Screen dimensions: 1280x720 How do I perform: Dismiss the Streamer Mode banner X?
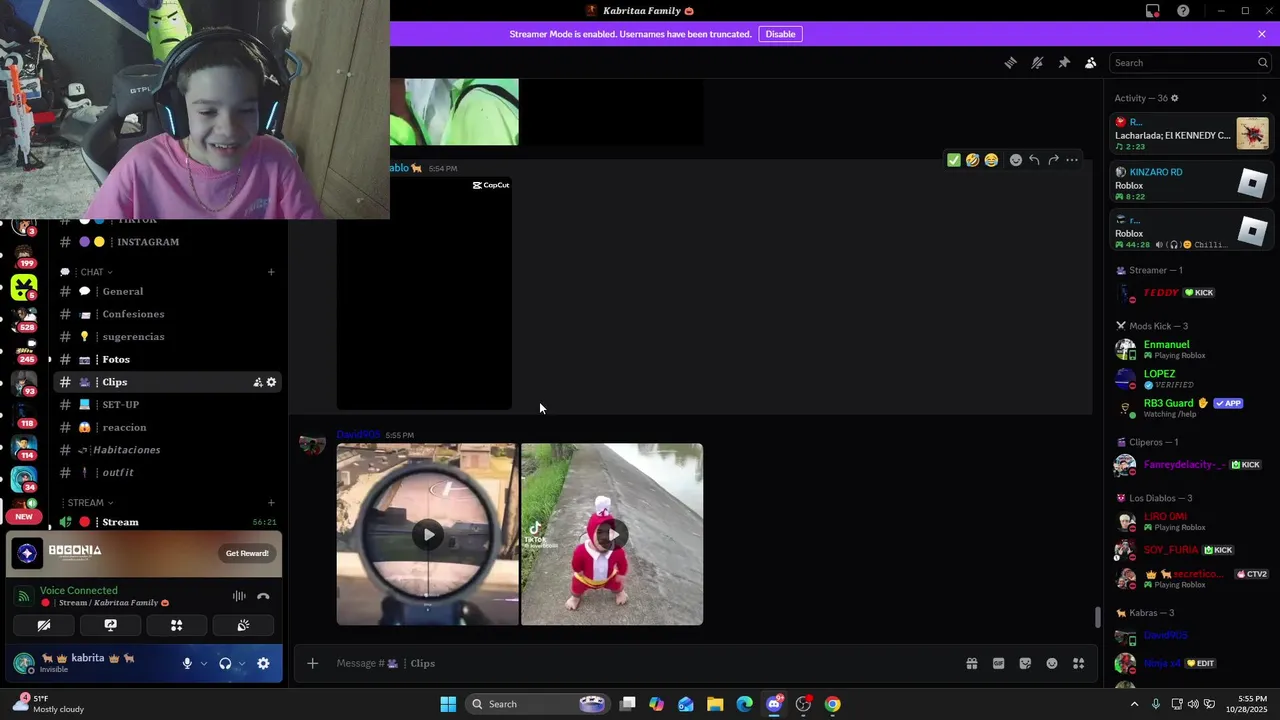tap(1262, 34)
